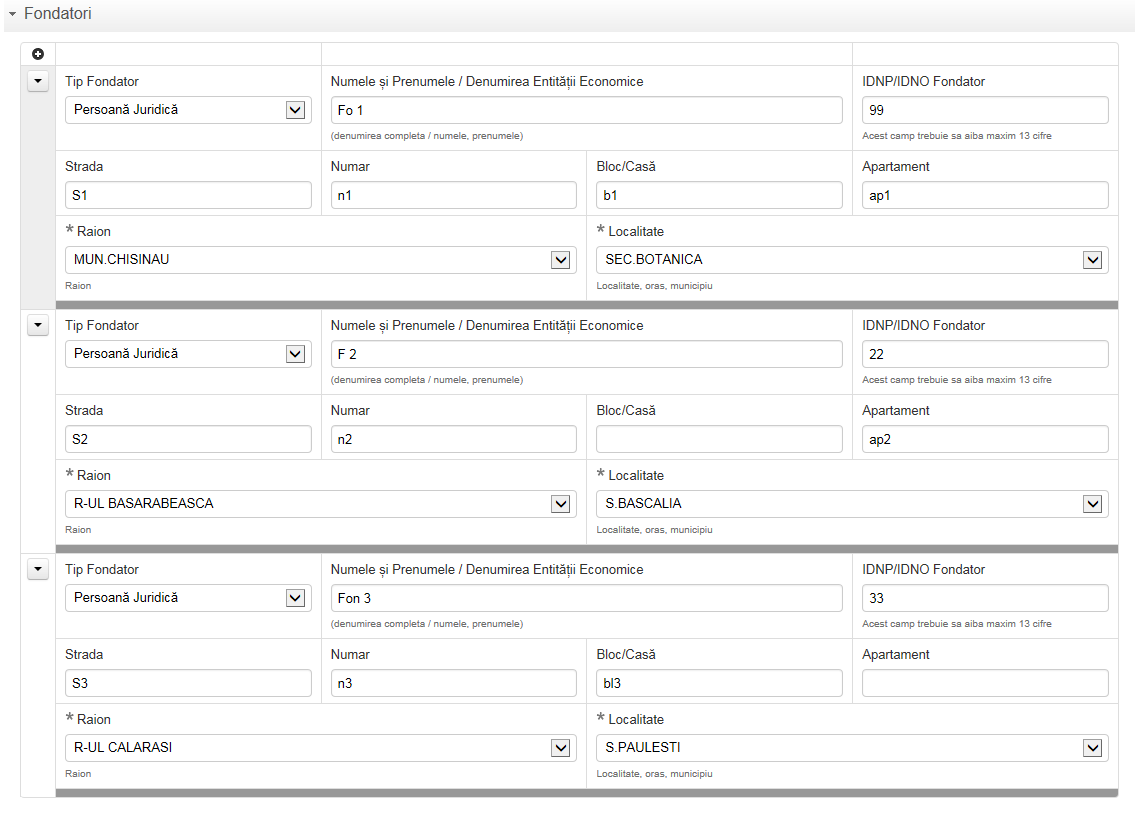Screen dimensions: 1135x815
Task: Open the row menu arrow for founder F 2
Action: pos(38,325)
